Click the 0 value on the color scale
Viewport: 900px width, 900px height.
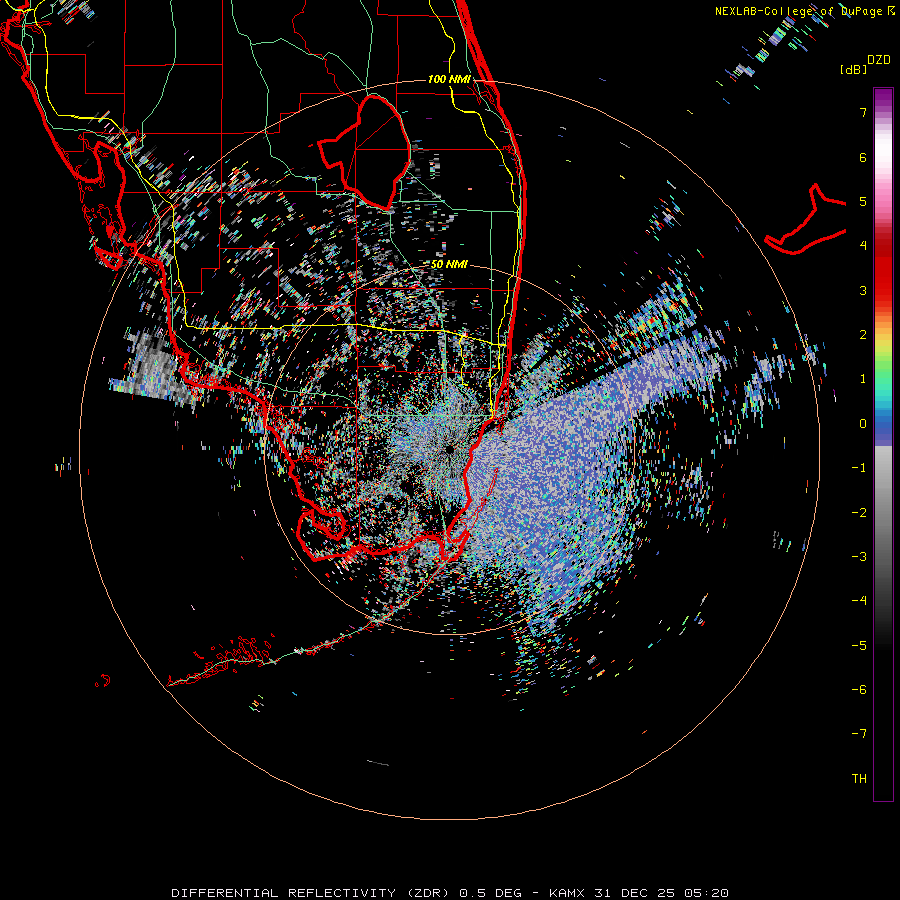(x=863, y=424)
